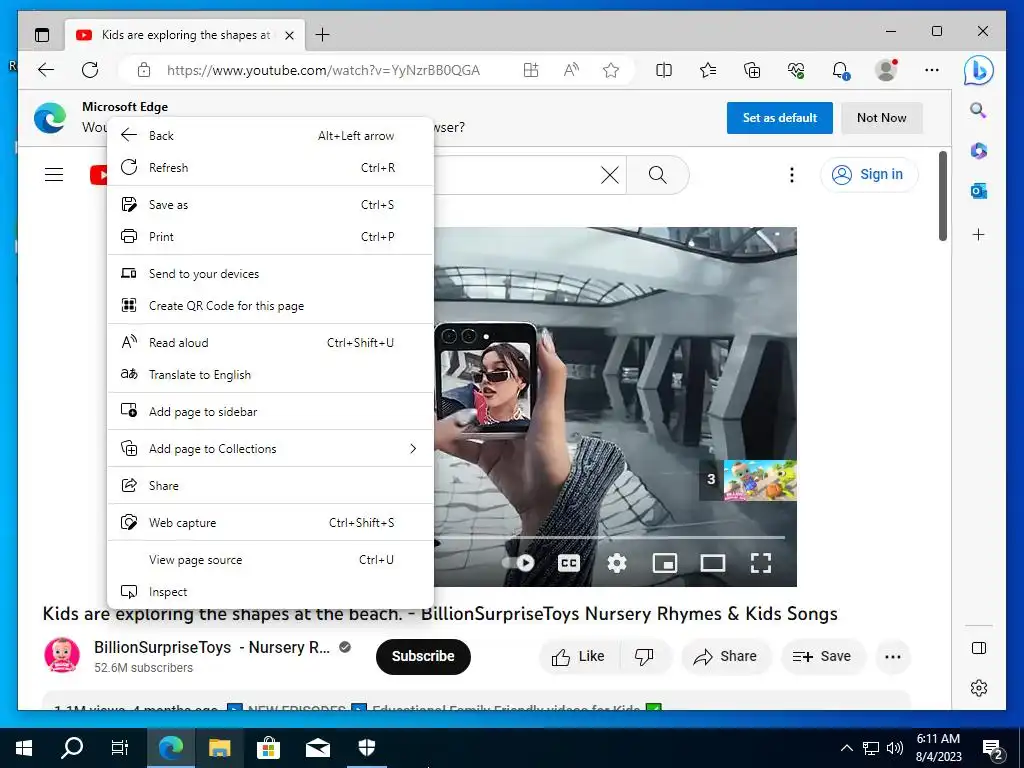The width and height of the screenshot is (1024, 768).
Task: Choose Translate to English
Action: click(x=270, y=375)
